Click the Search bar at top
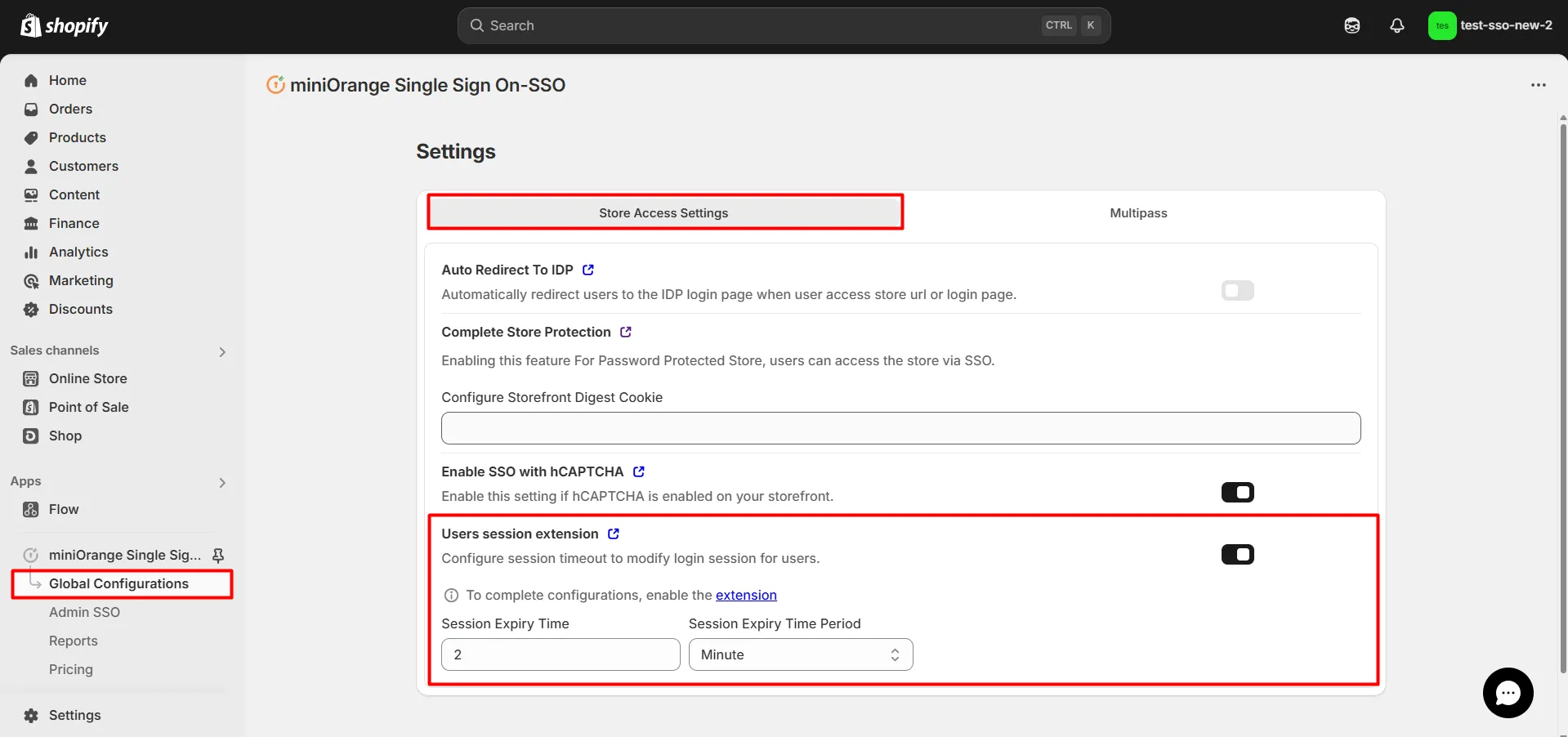The image size is (1568, 737). coord(784,25)
